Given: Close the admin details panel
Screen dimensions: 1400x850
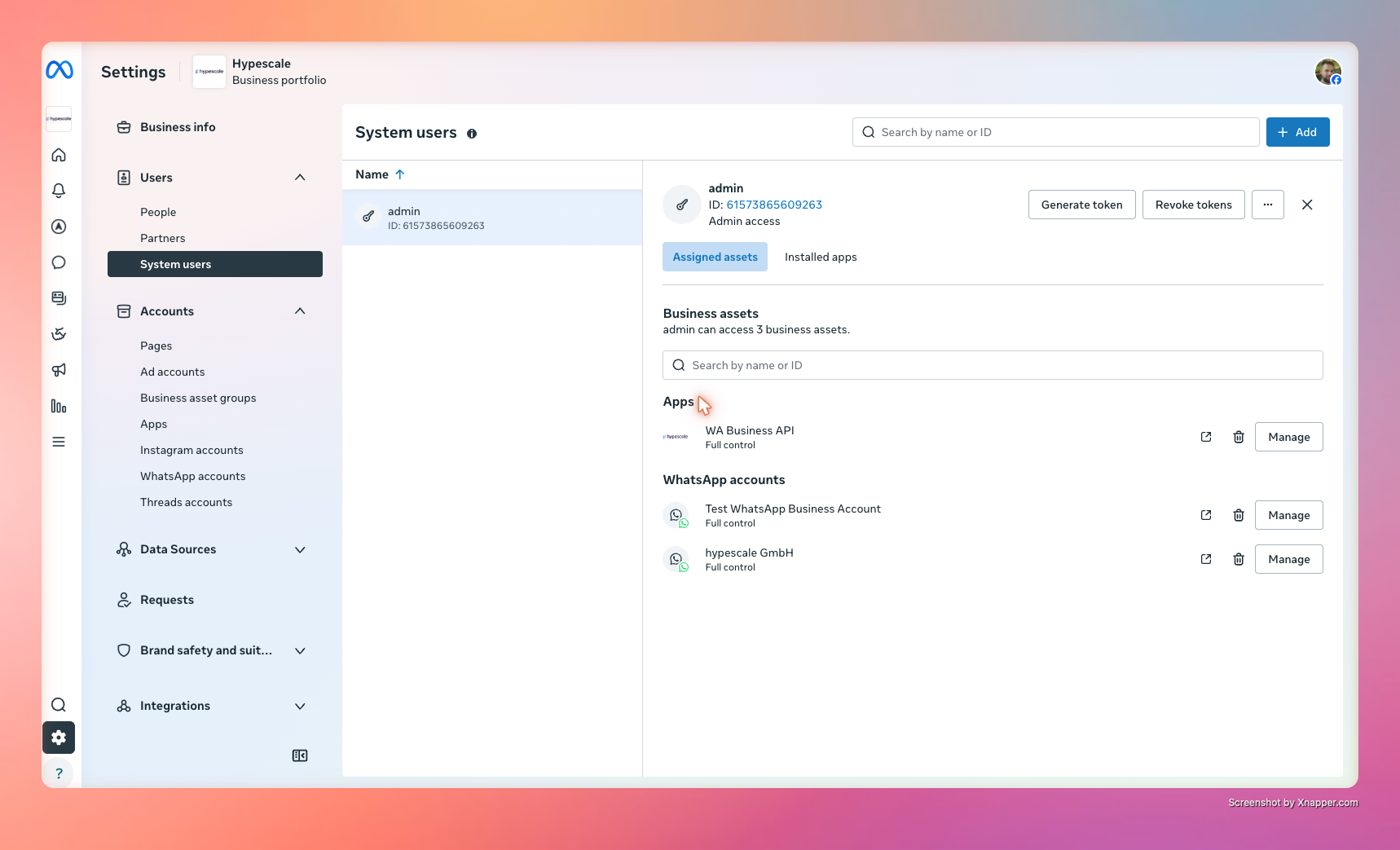Looking at the screenshot, I should tap(1307, 205).
